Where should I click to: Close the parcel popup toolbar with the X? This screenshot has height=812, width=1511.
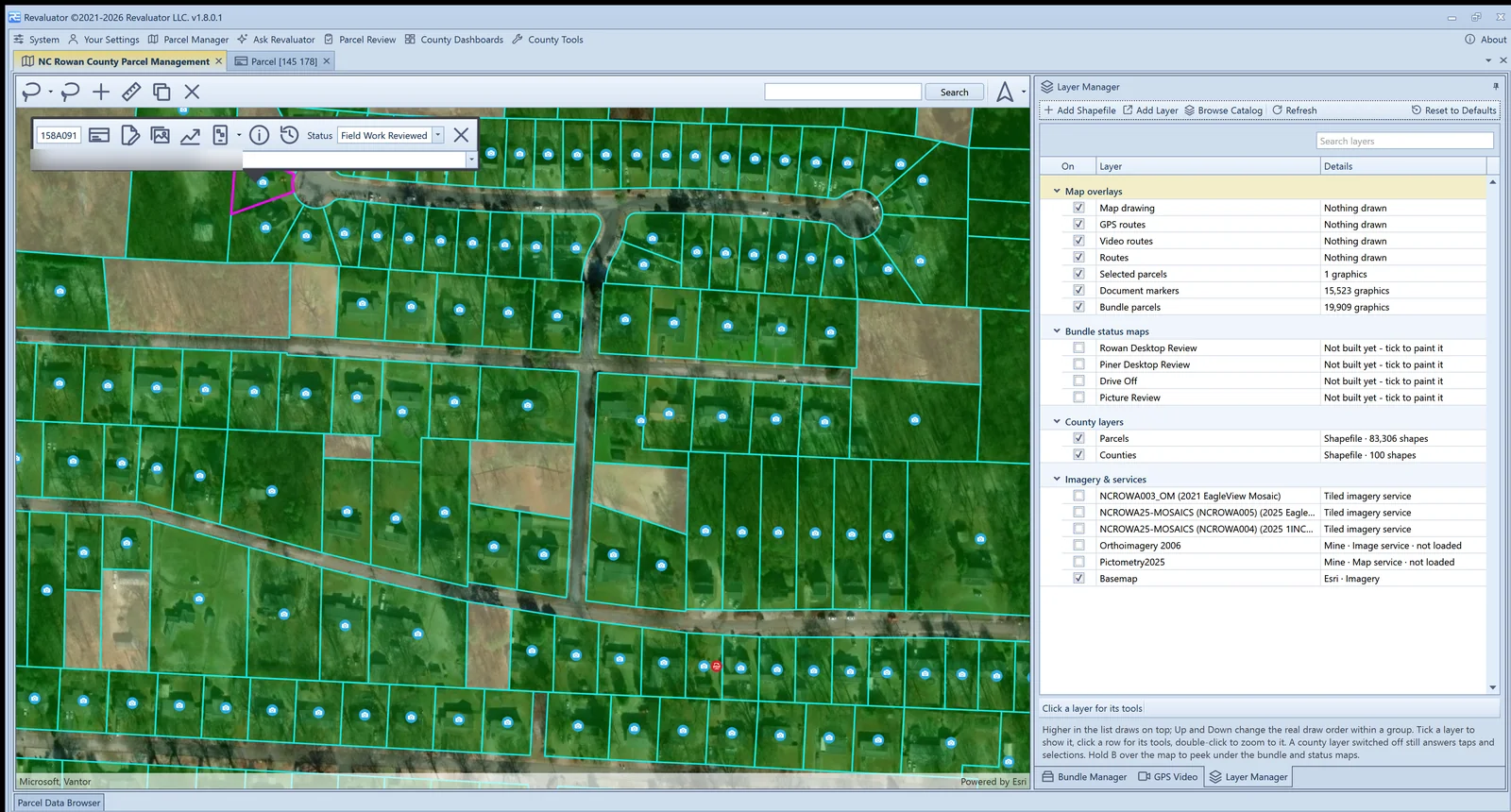461,135
